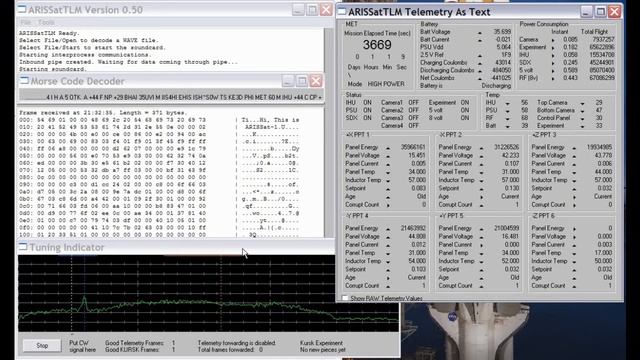
Task: Minimize the ARISSatTLM Version 0.50 window
Action: (298, 9)
